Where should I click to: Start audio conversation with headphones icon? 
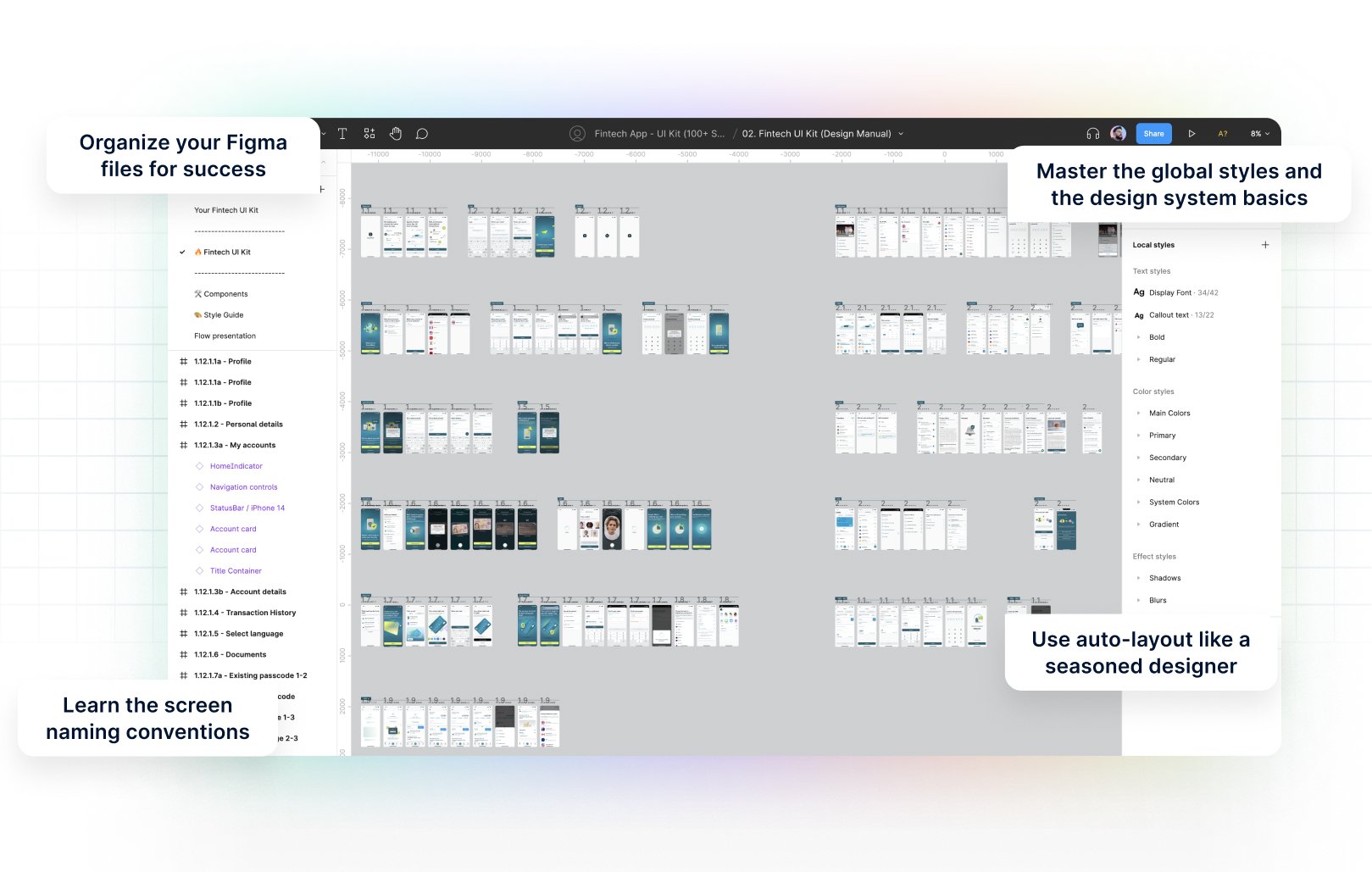pyautogui.click(x=1093, y=134)
